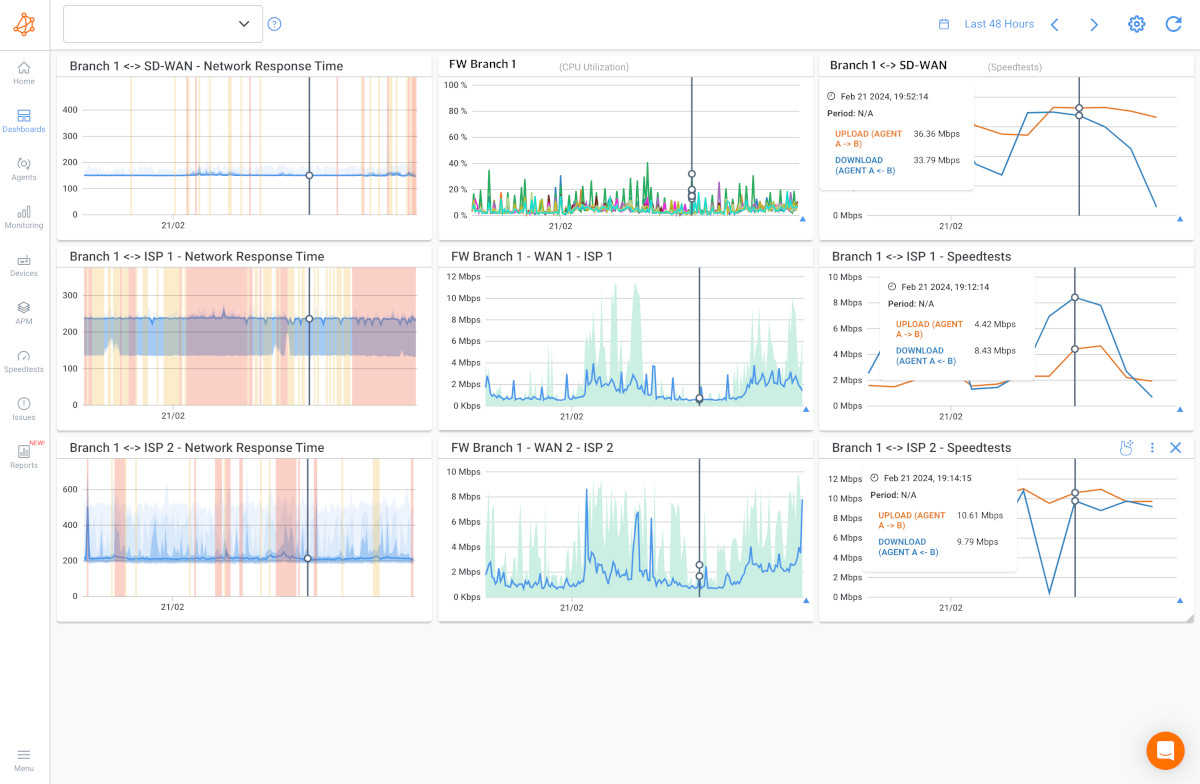Close the Branch 1 ISP 2 Speedtests widget
This screenshot has width=1200, height=784.
point(1176,448)
